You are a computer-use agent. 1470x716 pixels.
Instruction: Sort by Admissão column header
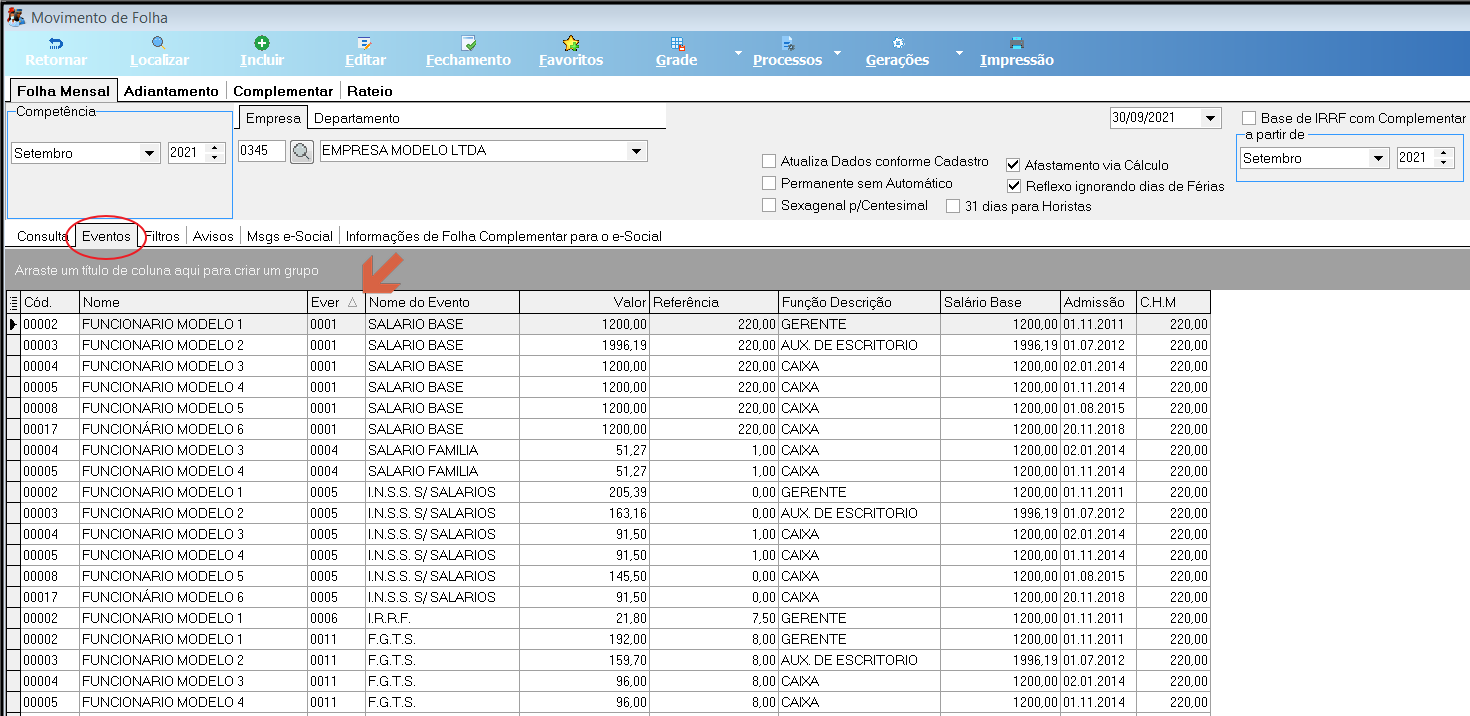point(1098,302)
